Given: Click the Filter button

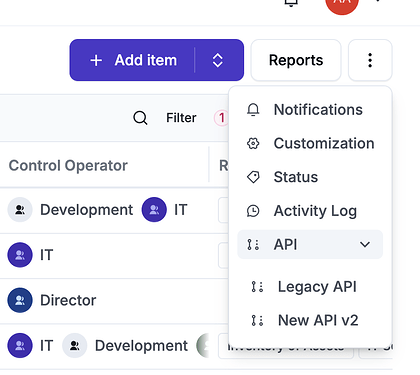Looking at the screenshot, I should point(181,118).
